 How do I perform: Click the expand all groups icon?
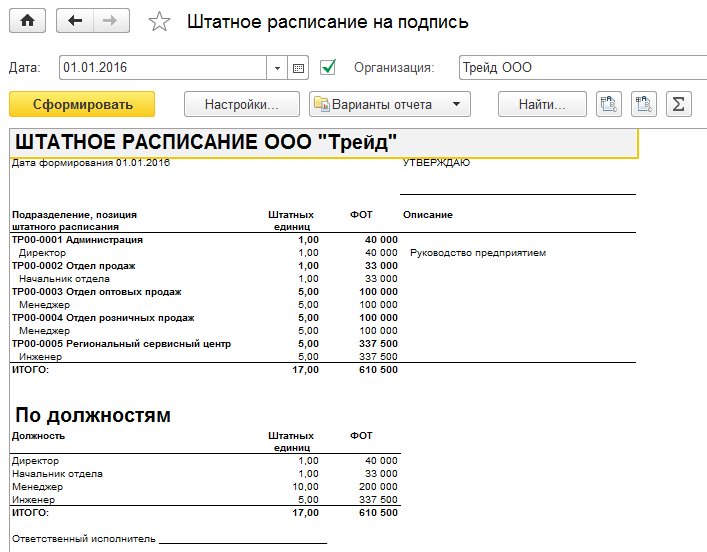(x=609, y=104)
